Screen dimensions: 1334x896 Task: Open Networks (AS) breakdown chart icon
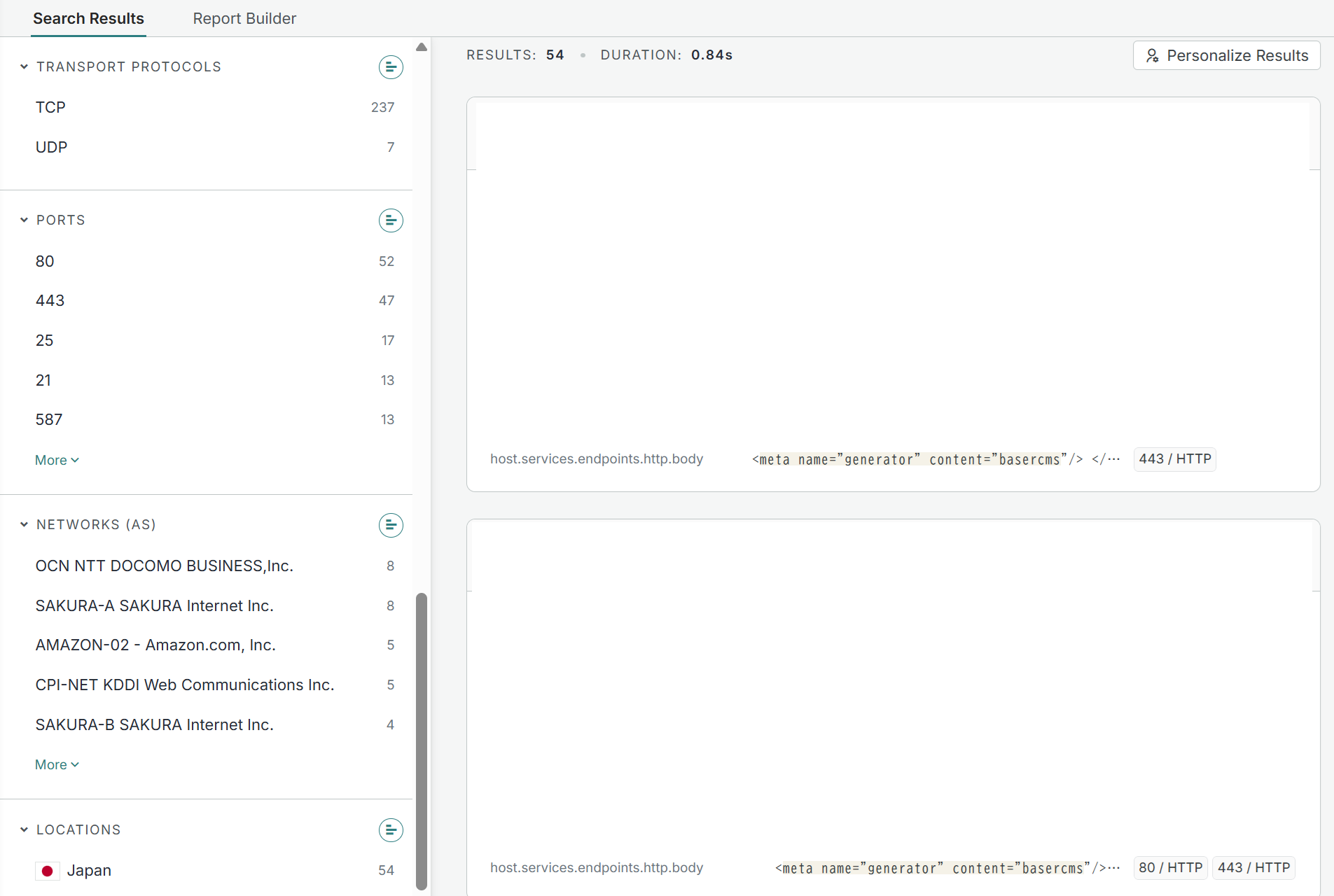(391, 525)
